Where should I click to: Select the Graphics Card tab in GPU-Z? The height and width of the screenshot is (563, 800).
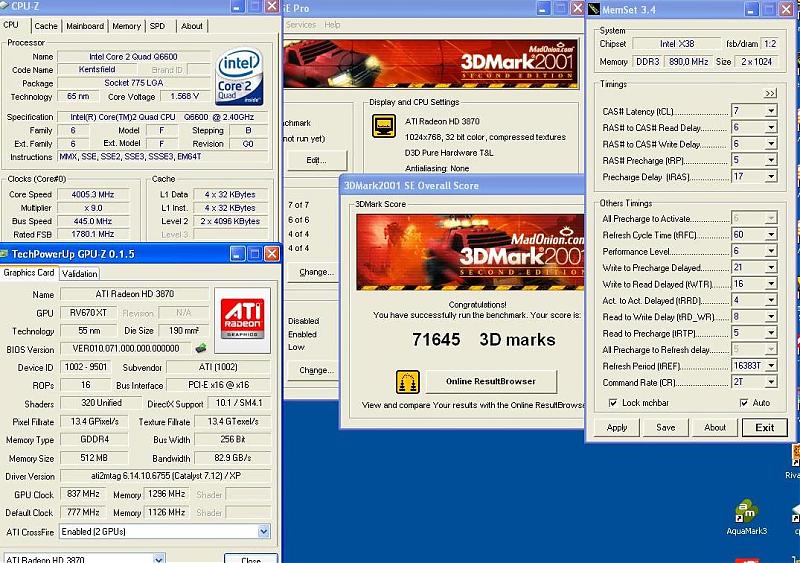tap(29, 273)
